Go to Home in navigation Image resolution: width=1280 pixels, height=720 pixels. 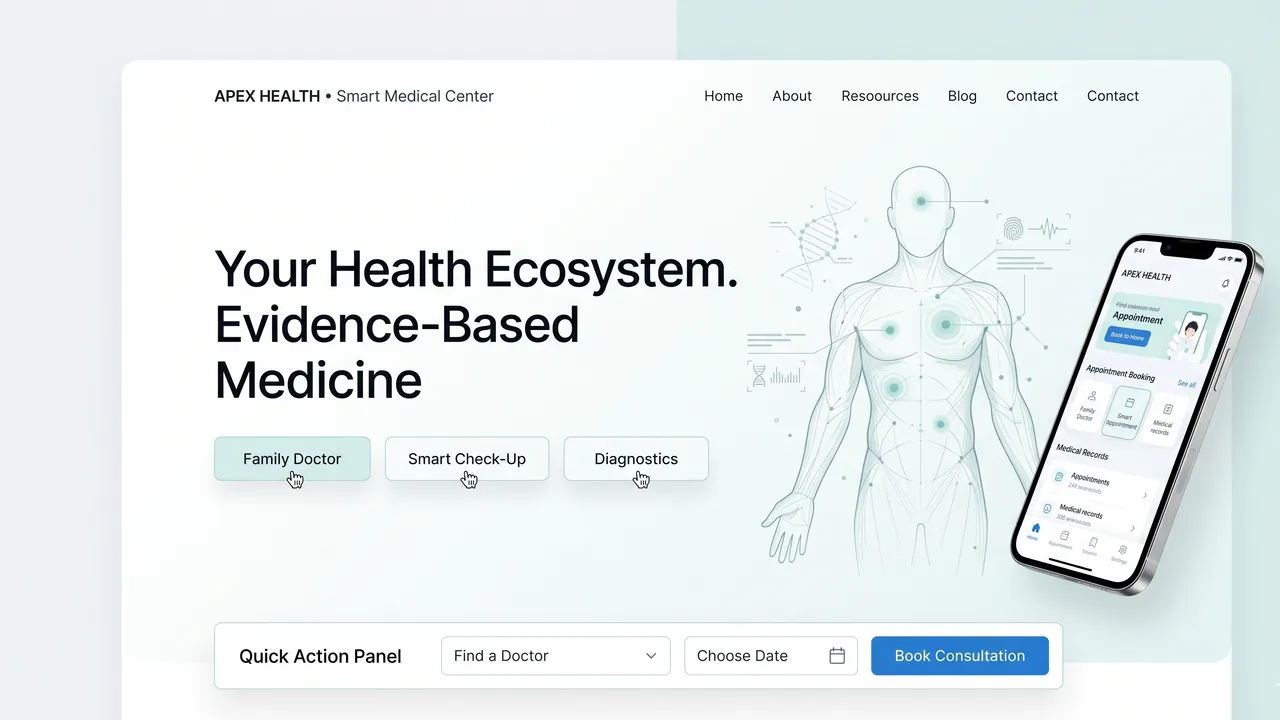pos(723,96)
